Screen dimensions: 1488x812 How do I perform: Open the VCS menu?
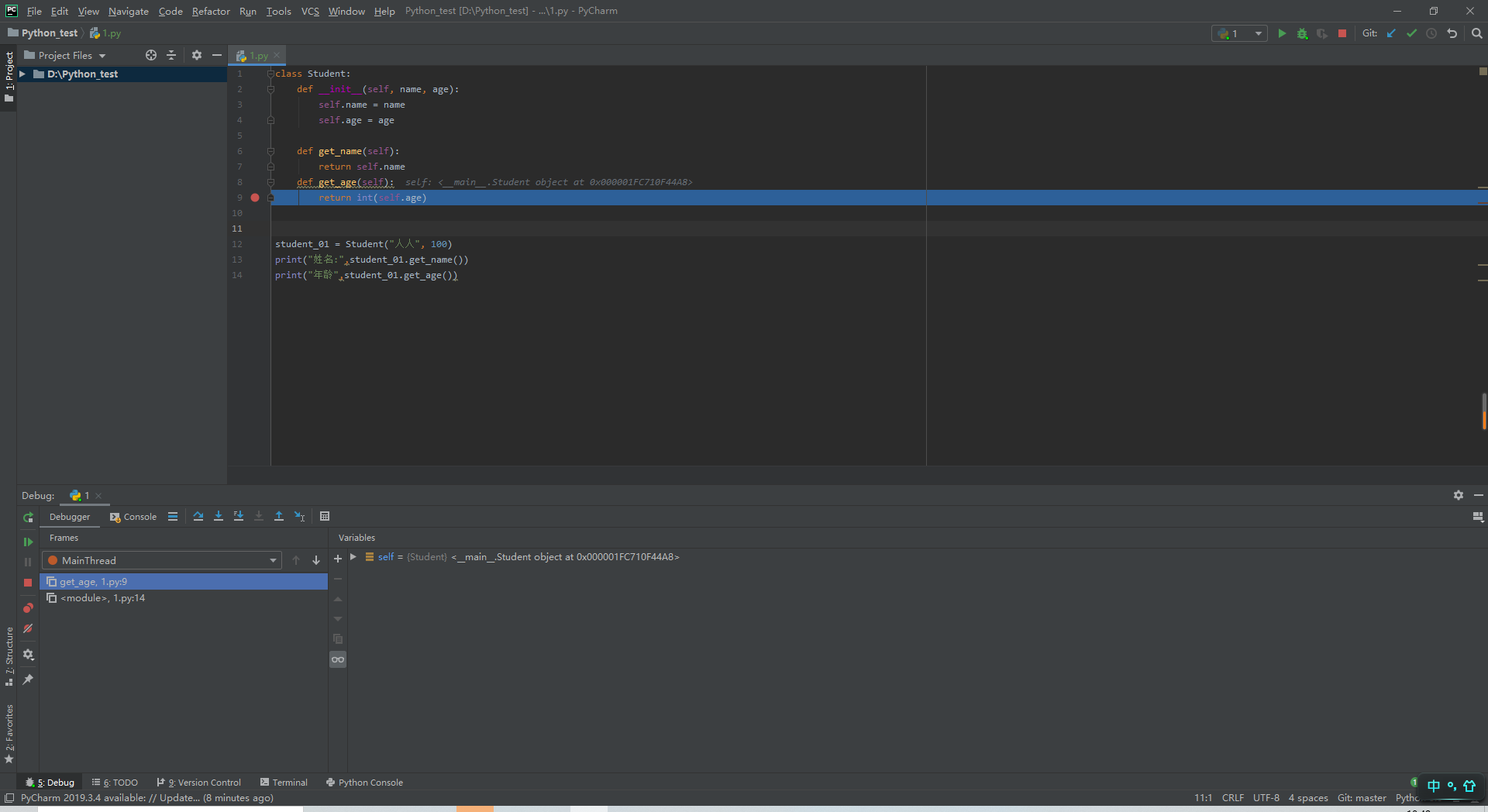tap(310, 11)
